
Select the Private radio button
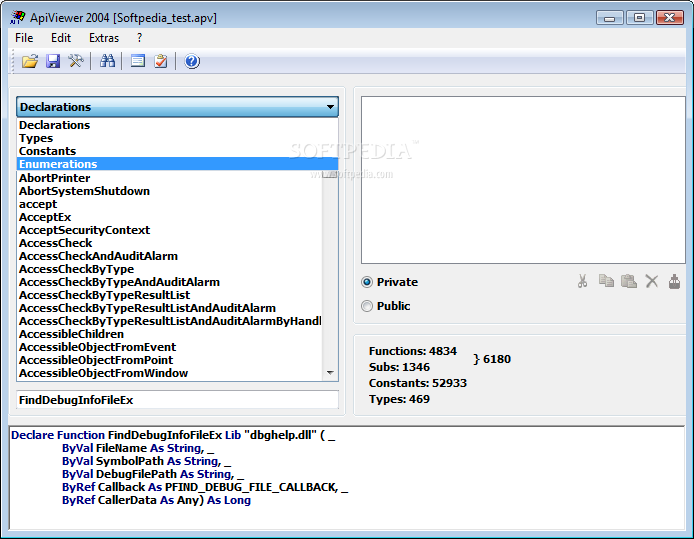pos(367,282)
